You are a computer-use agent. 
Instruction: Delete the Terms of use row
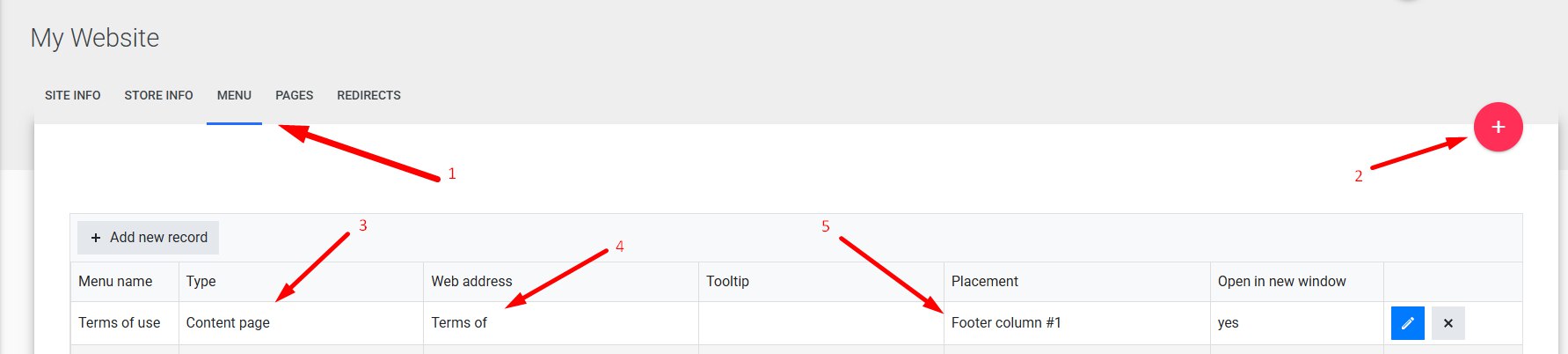click(x=1448, y=323)
